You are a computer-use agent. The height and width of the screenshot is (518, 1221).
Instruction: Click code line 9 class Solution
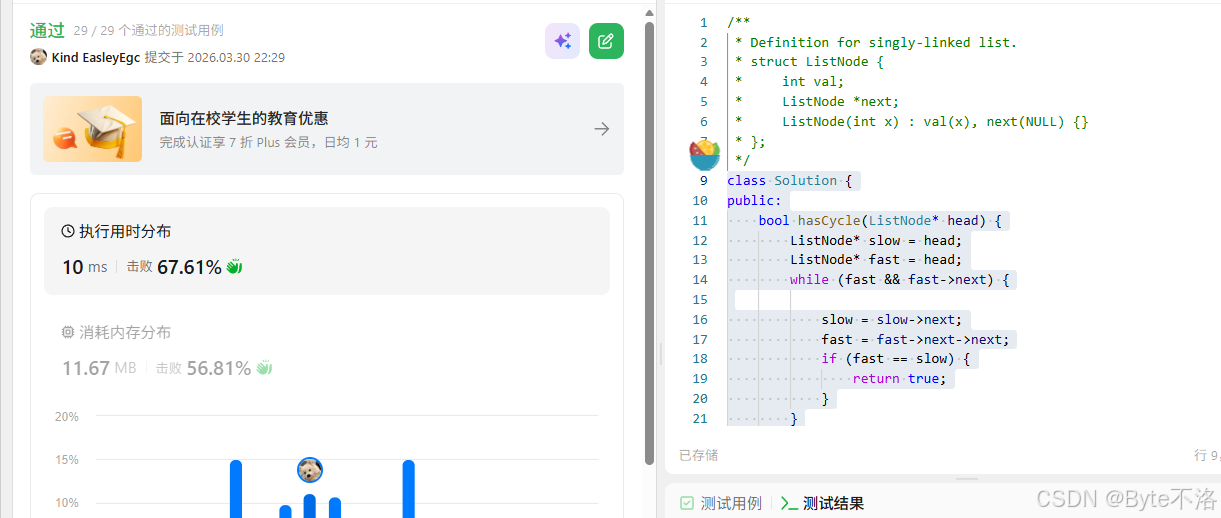[x=788, y=180]
